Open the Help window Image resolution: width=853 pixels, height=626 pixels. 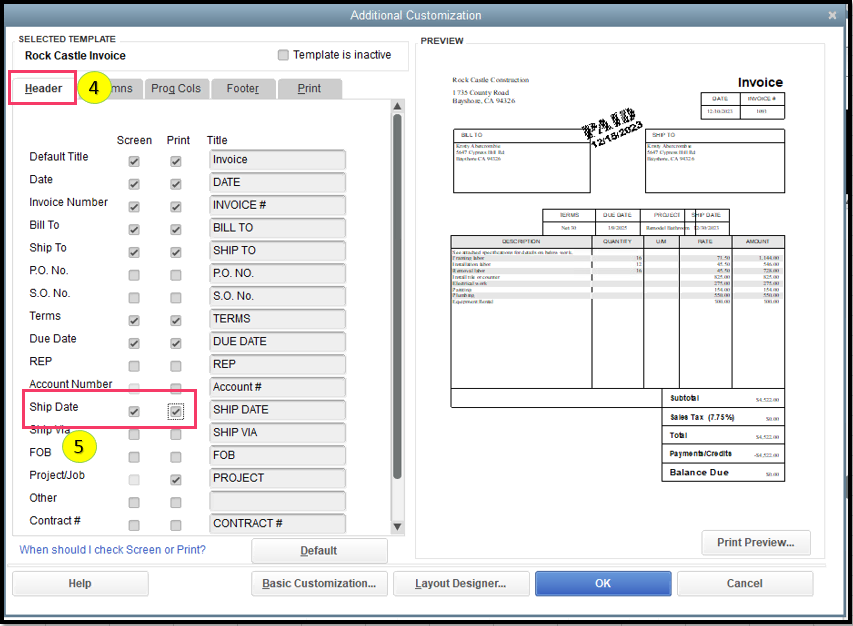click(80, 583)
